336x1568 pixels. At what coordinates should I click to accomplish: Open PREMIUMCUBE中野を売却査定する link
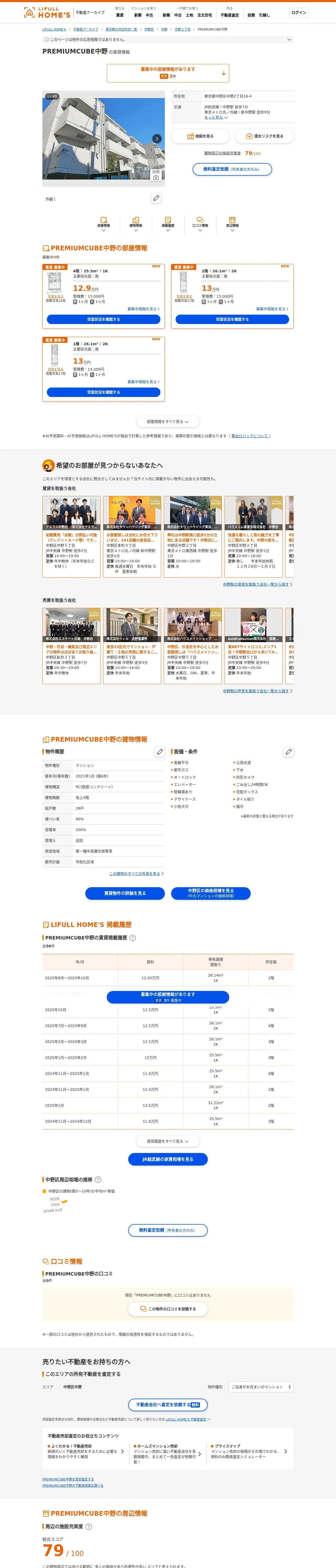(68, 1479)
